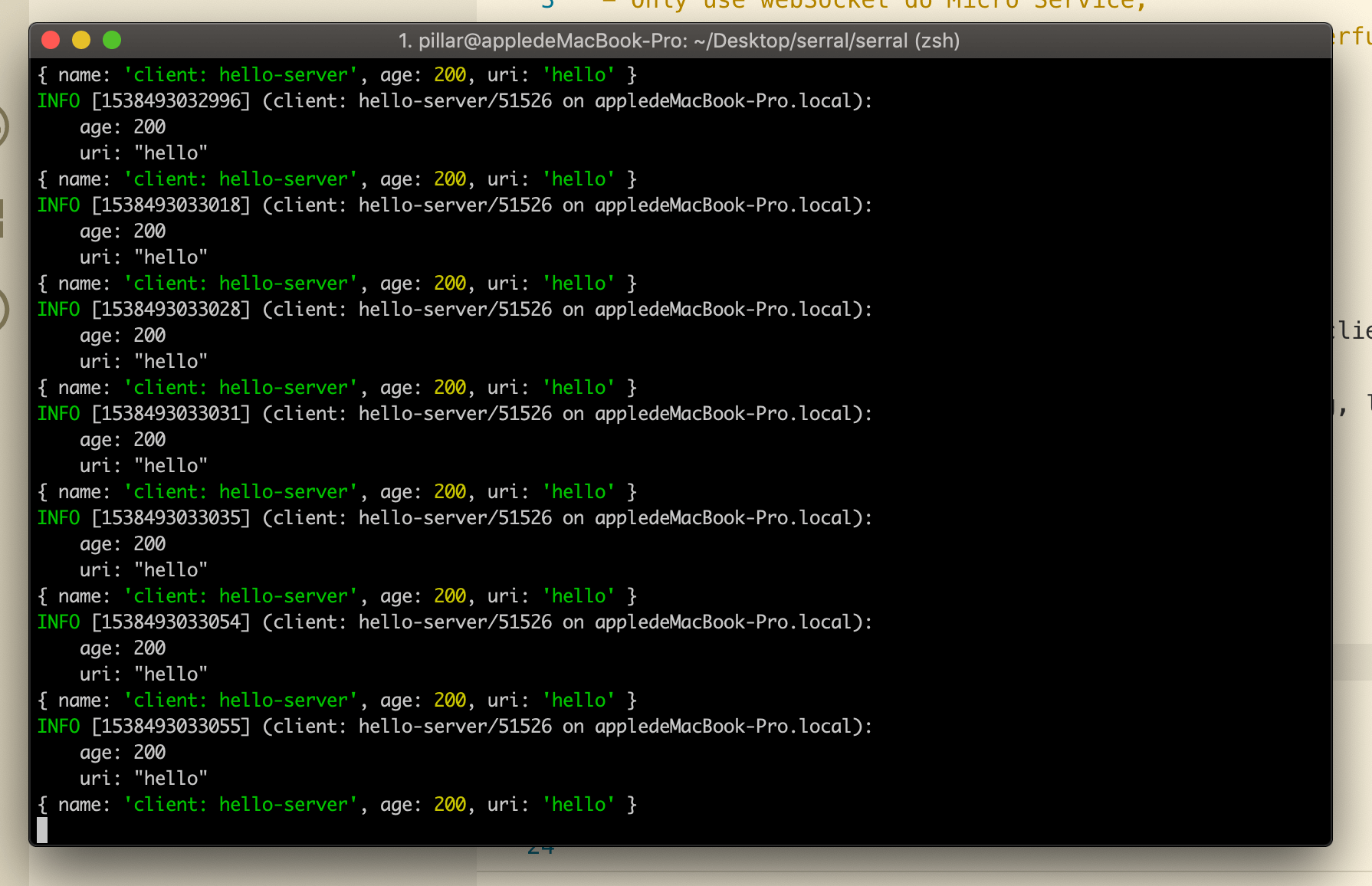Select the log timestamp [1538493033031]
Viewport: 1372px width, 886px height.
(171, 414)
